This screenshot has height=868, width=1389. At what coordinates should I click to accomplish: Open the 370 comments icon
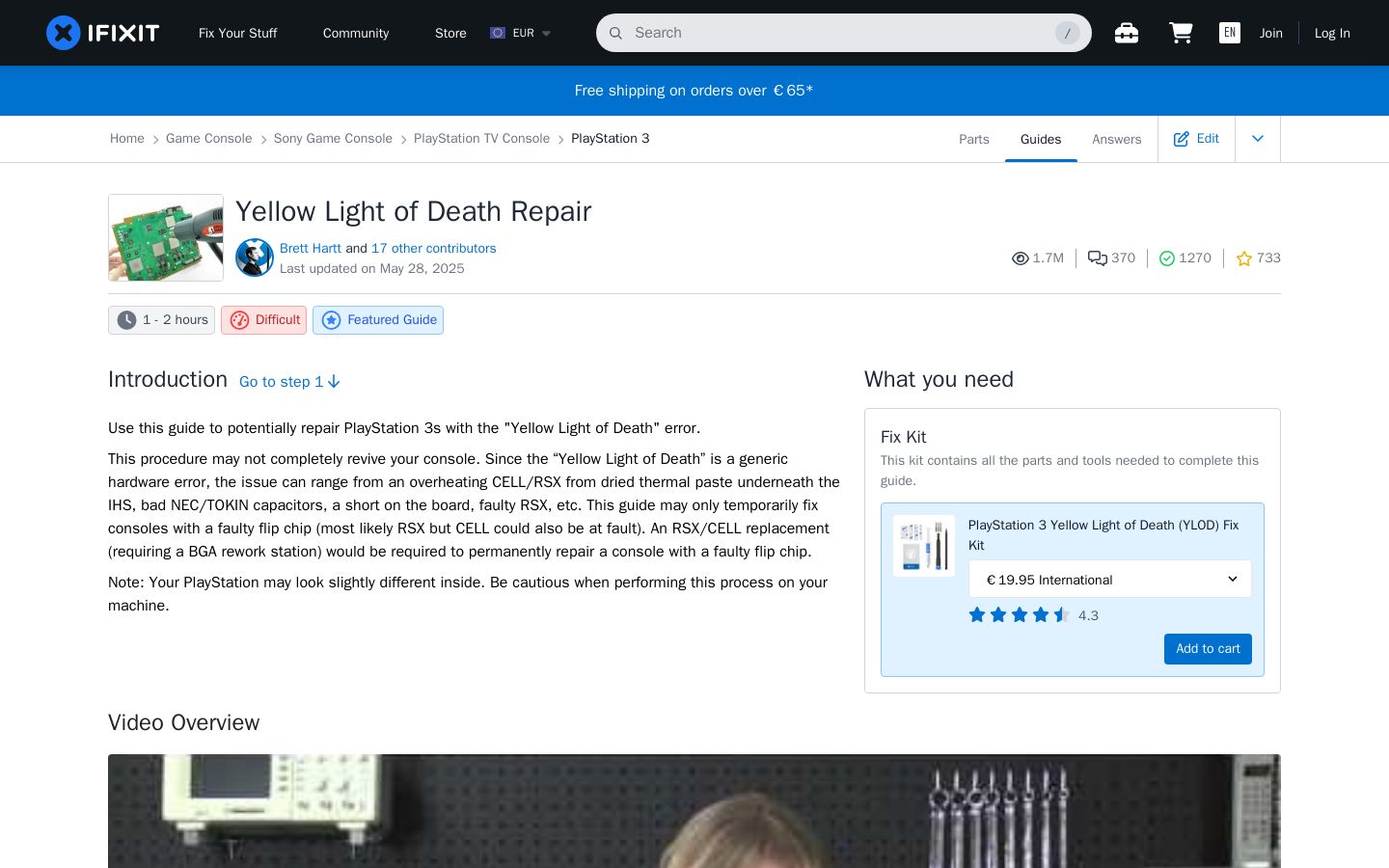[1098, 258]
